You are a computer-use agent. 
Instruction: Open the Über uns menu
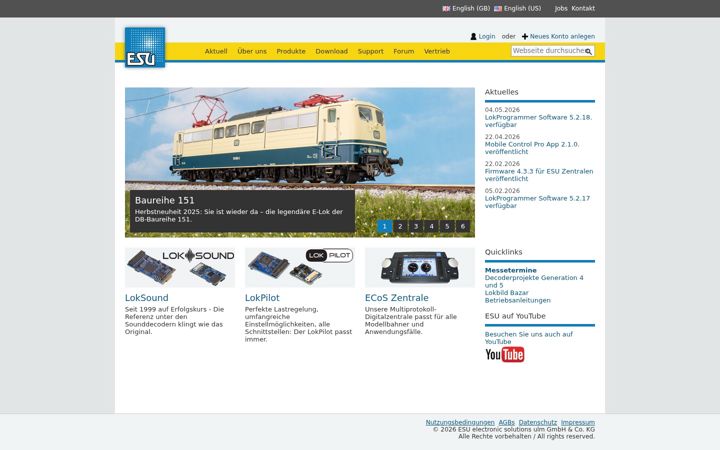(252, 51)
